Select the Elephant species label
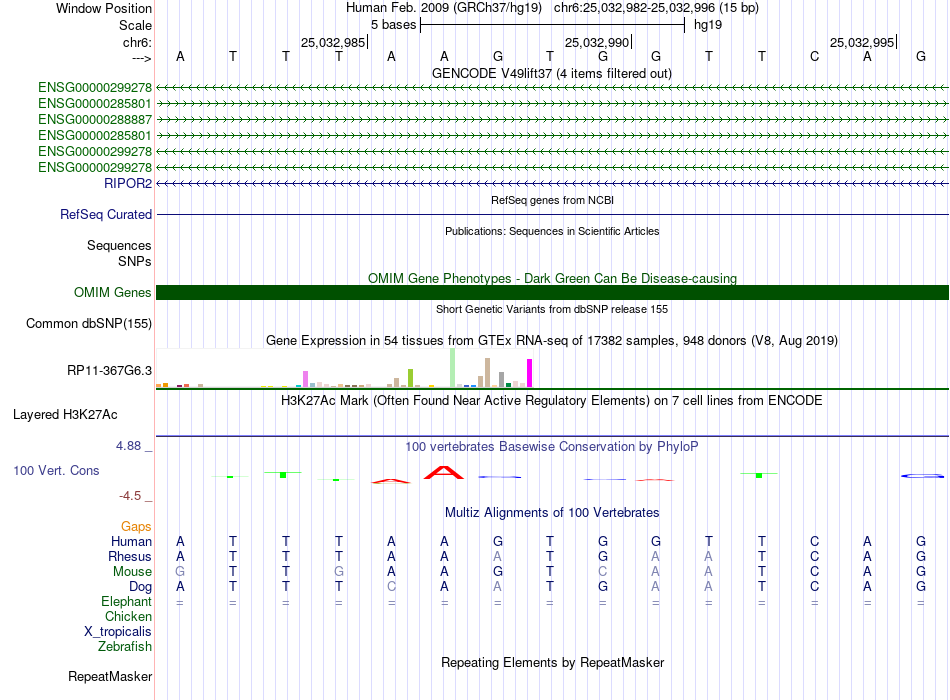This screenshot has width=950, height=700. tap(127, 602)
